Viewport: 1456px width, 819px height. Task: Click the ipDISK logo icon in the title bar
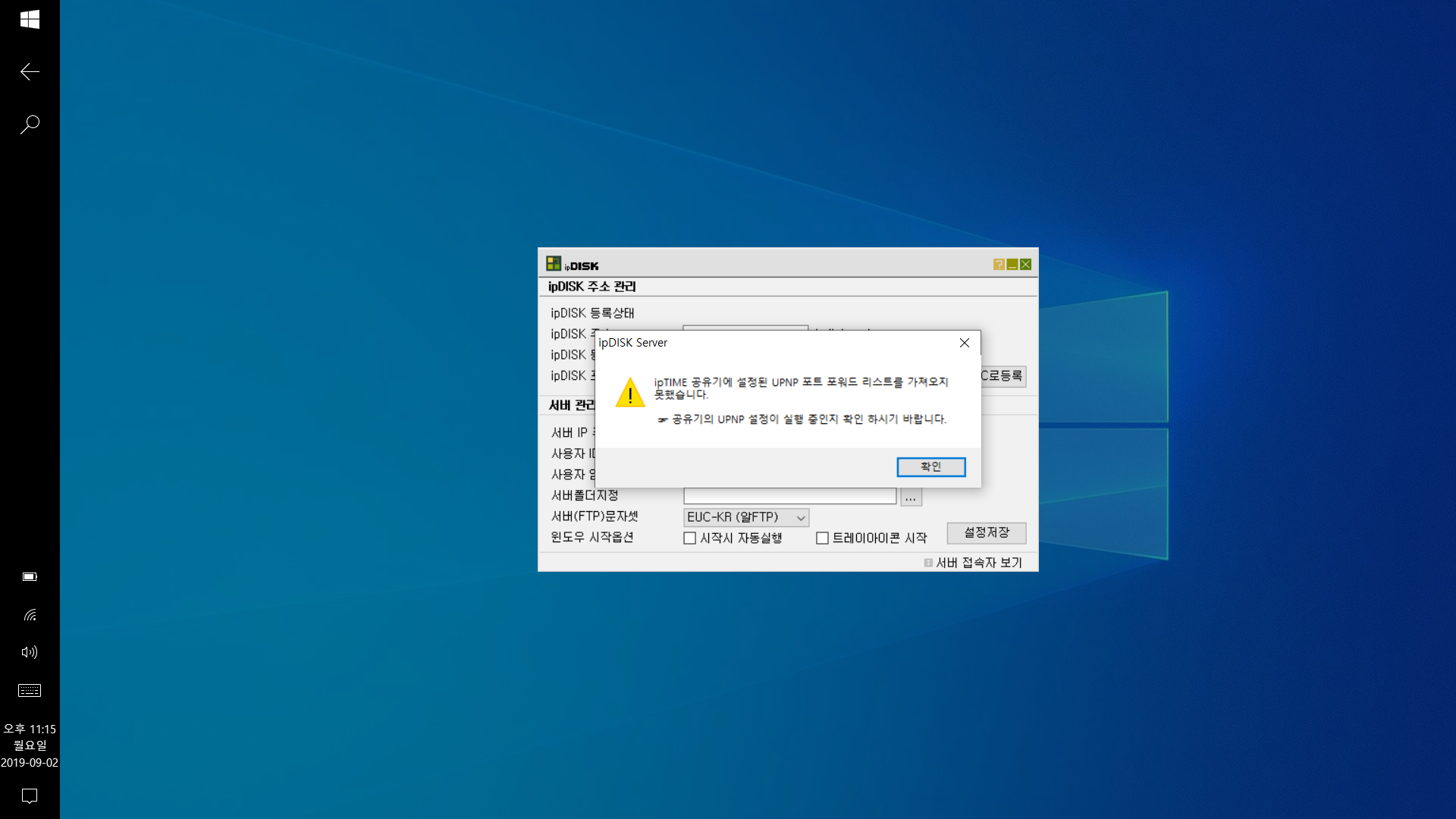[x=554, y=264]
